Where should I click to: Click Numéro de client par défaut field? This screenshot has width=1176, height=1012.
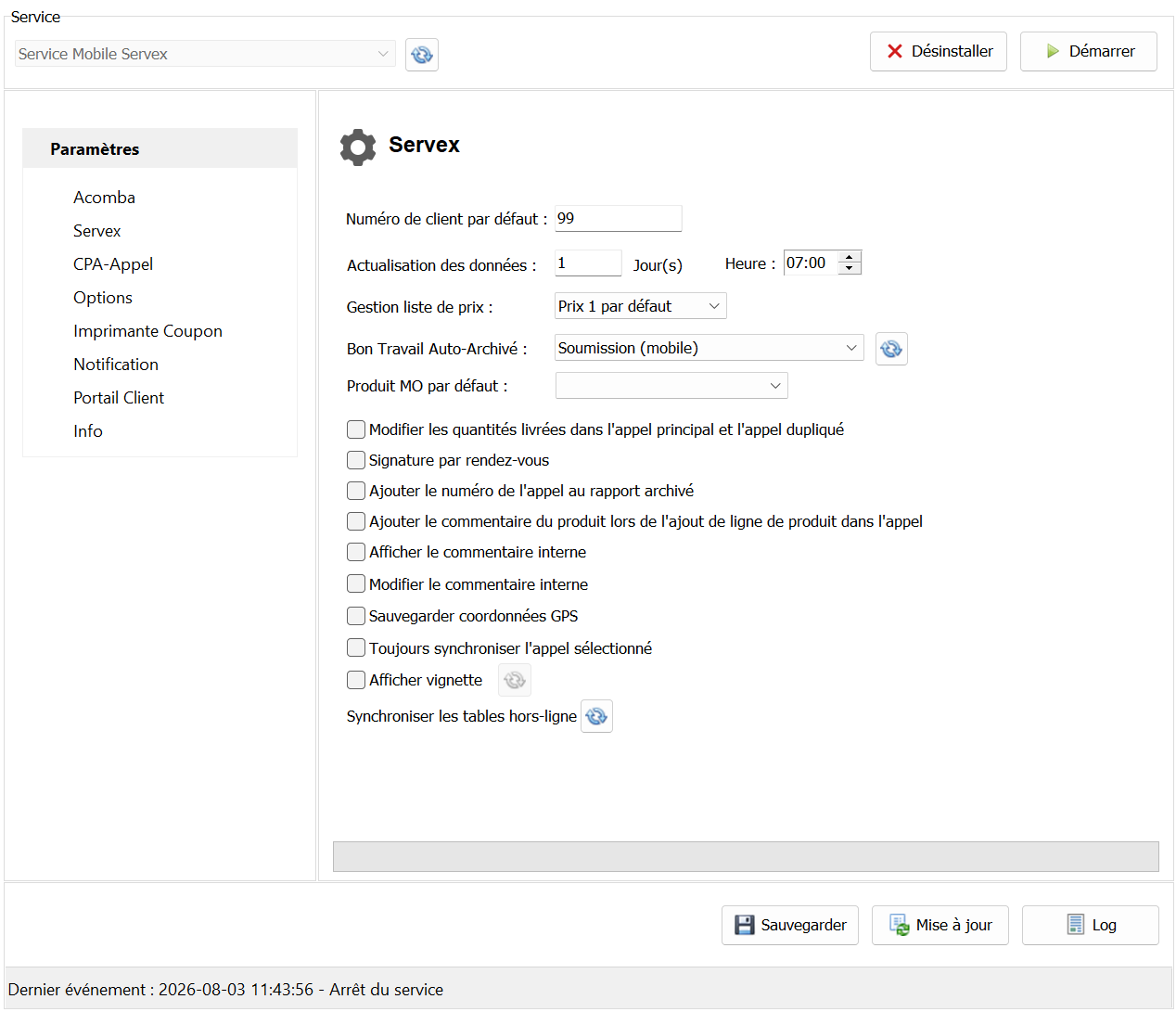tap(619, 219)
